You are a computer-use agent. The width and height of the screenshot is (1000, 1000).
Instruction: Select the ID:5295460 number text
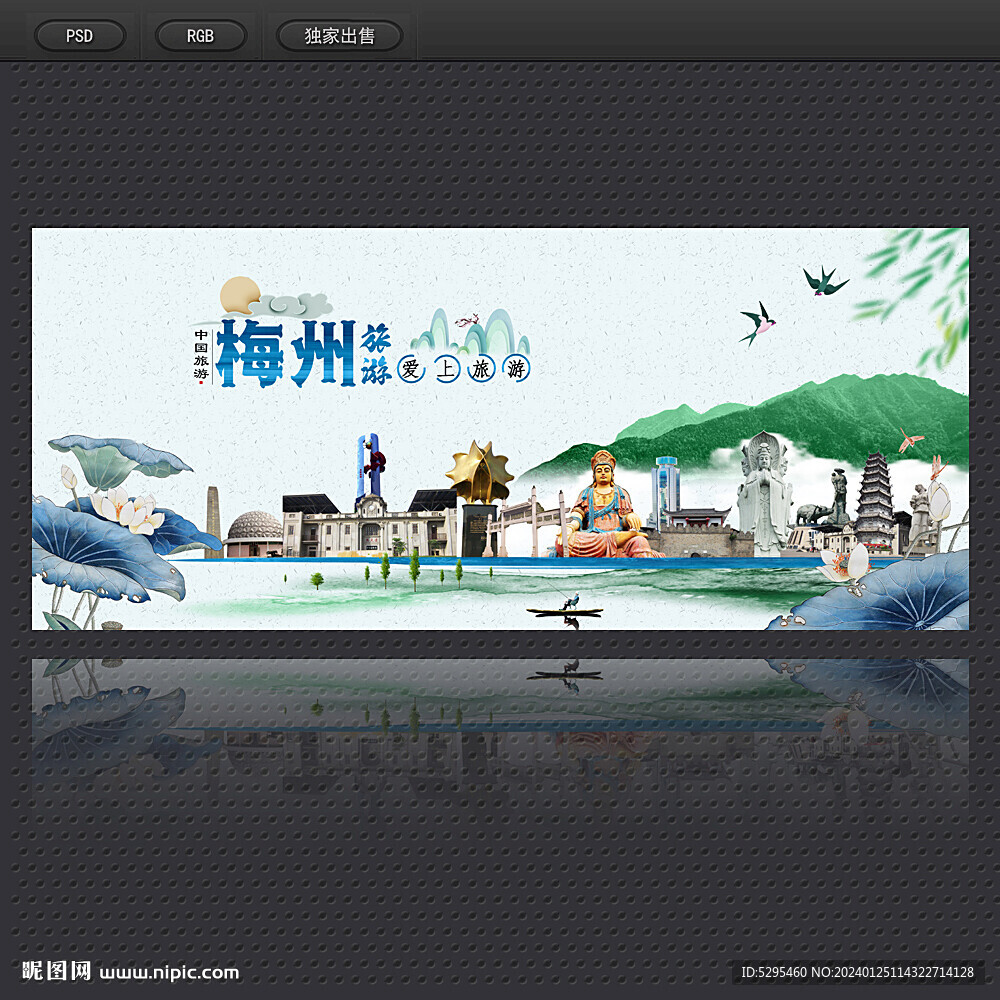[774, 972]
